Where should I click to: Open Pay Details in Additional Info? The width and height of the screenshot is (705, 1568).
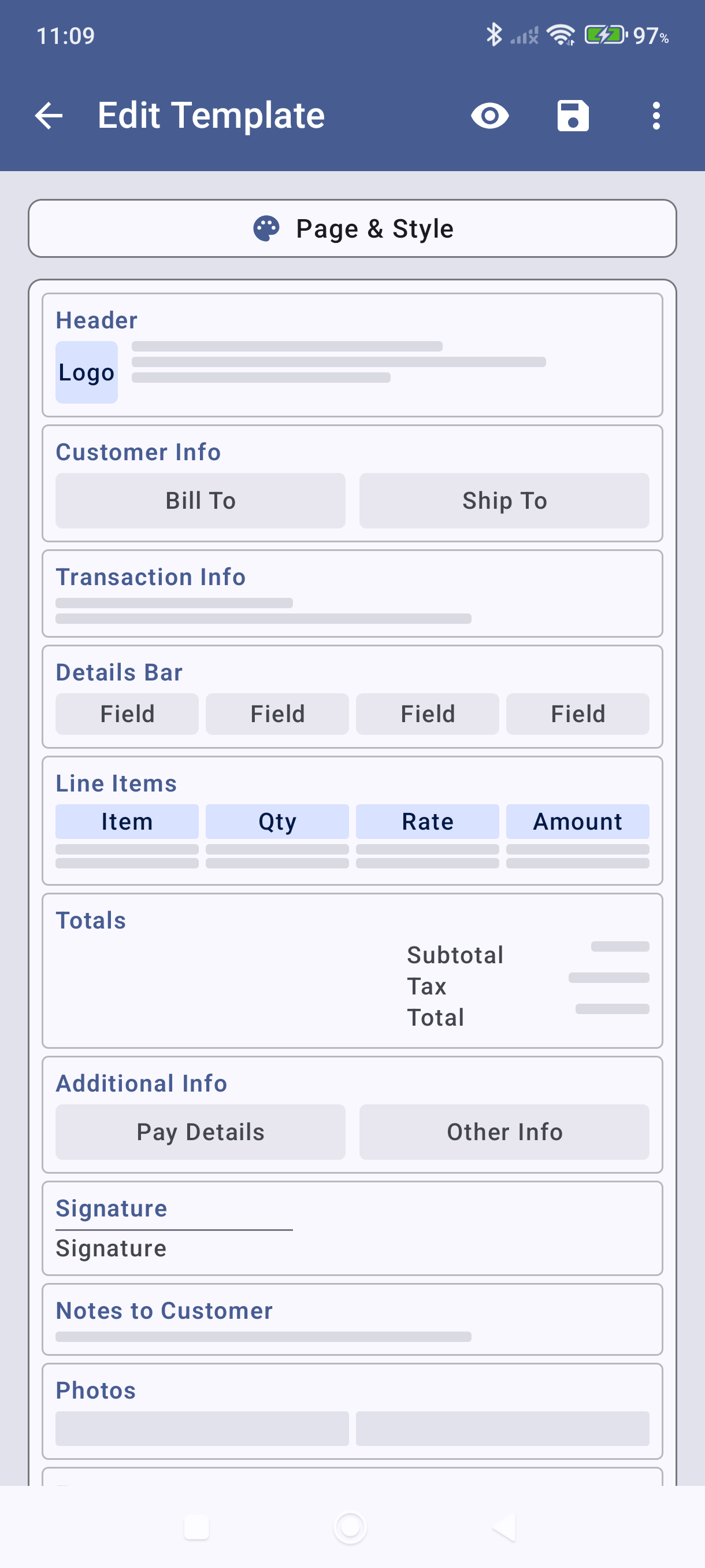coord(200,1131)
